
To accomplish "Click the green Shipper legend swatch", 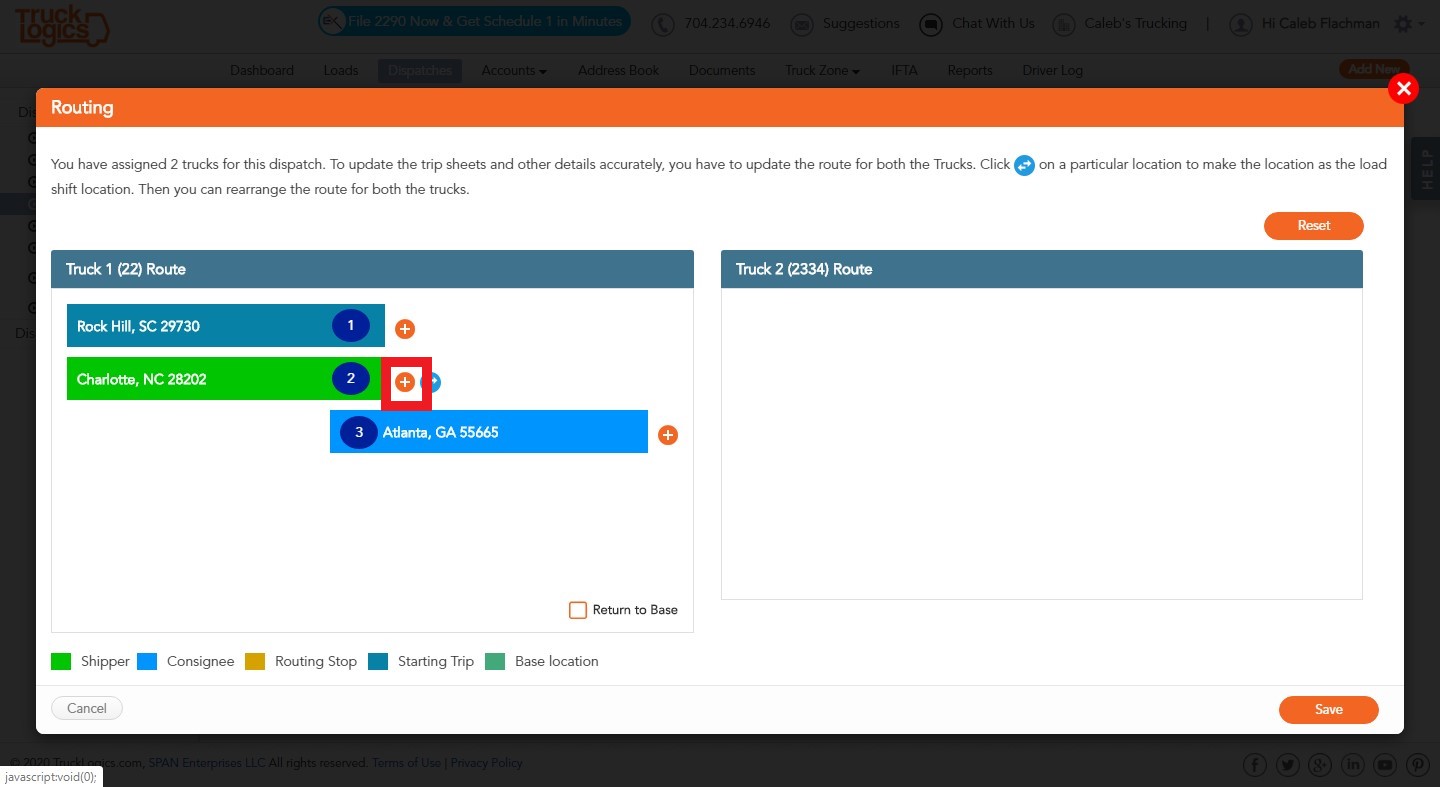I will (61, 661).
